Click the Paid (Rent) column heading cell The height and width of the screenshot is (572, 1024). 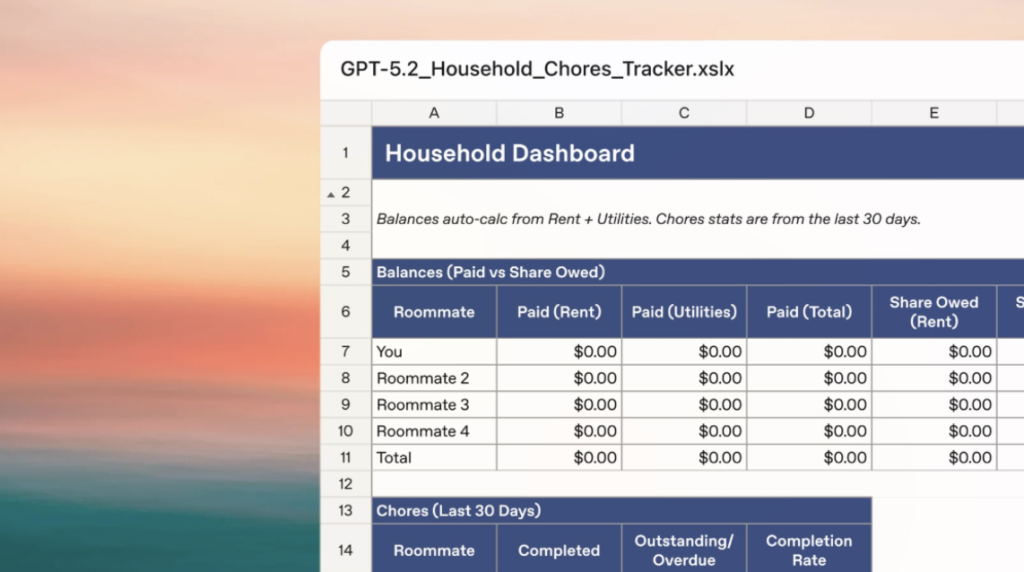(x=559, y=312)
